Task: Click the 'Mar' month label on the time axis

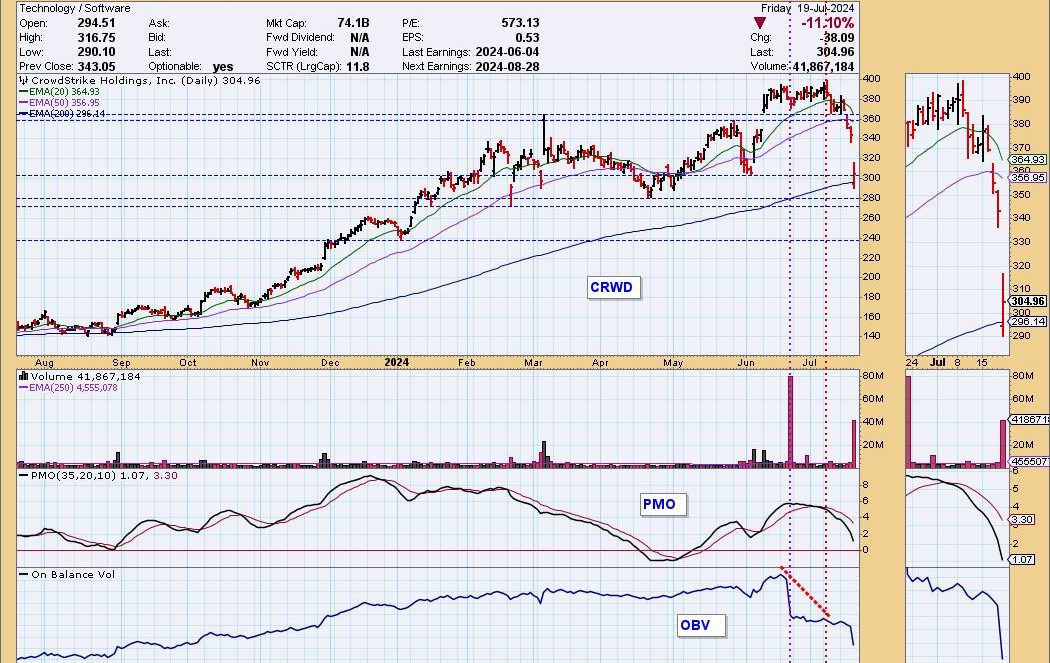Action: (533, 362)
